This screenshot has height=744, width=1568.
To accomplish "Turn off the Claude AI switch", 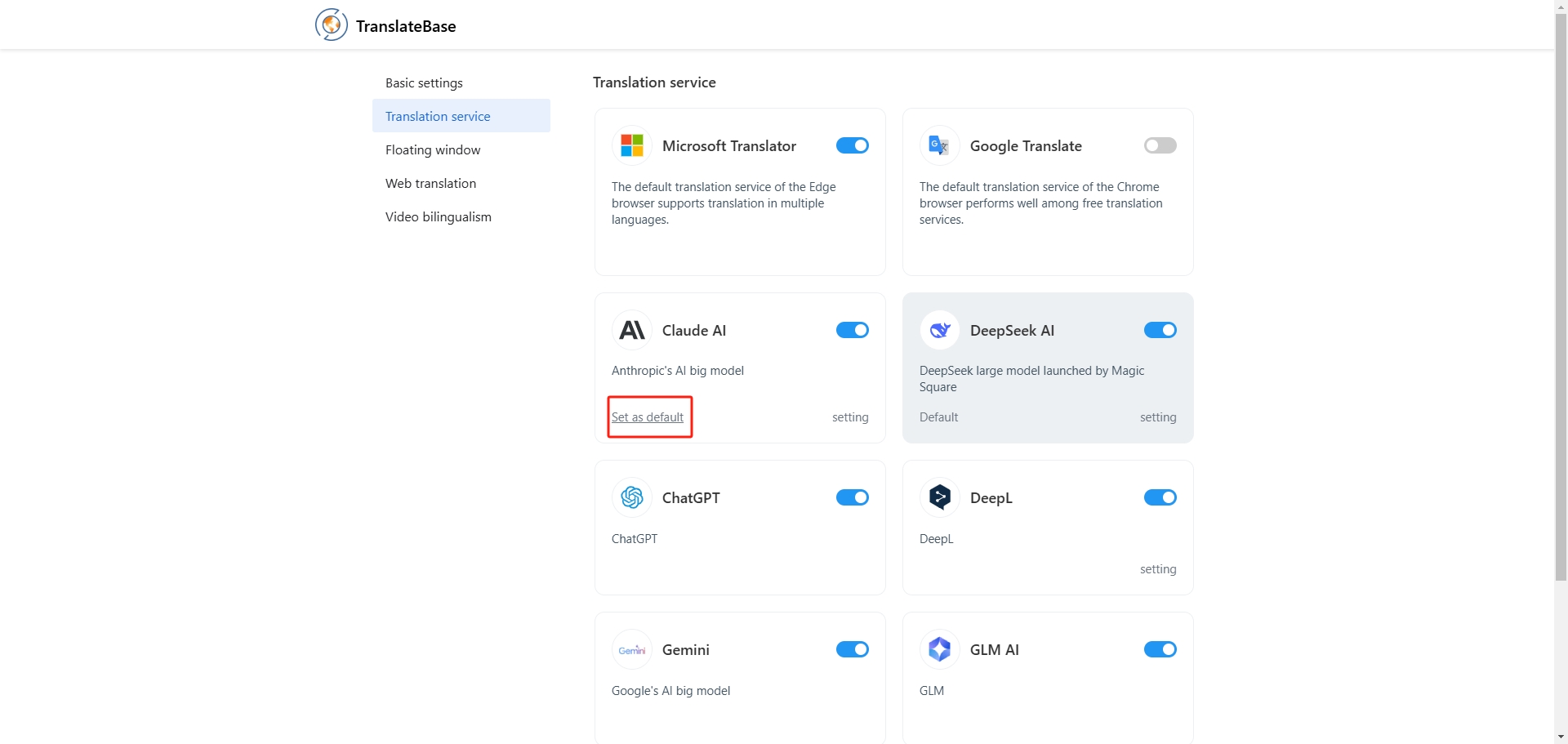I will (x=852, y=330).
